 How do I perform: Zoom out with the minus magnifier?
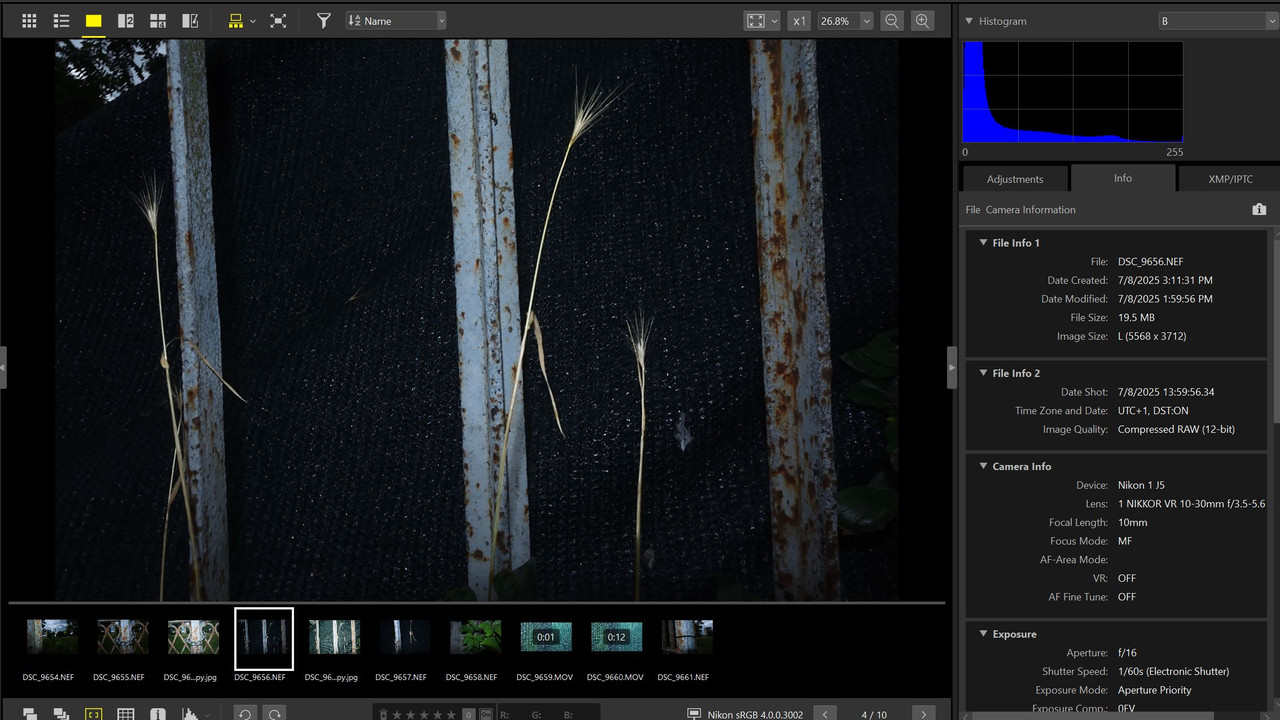point(892,20)
